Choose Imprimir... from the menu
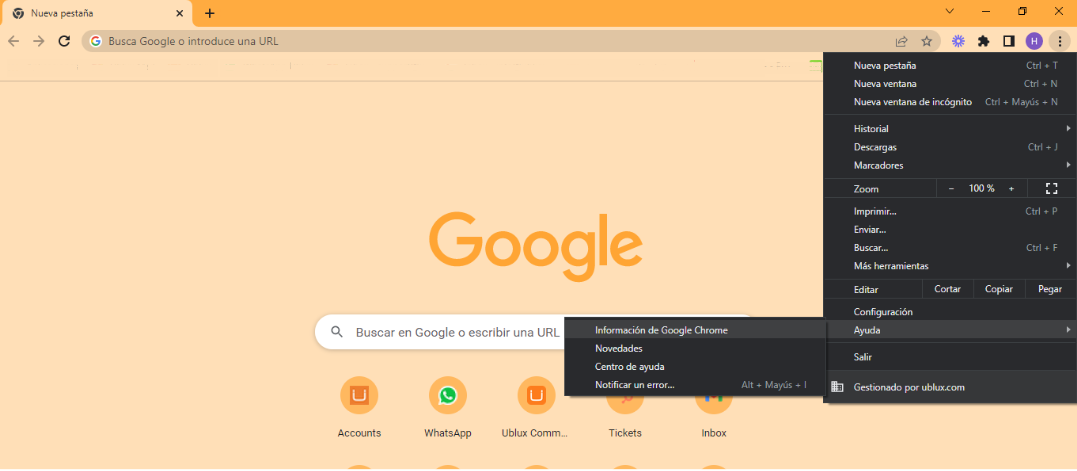The image size is (1077, 471). pyautogui.click(x=949, y=211)
